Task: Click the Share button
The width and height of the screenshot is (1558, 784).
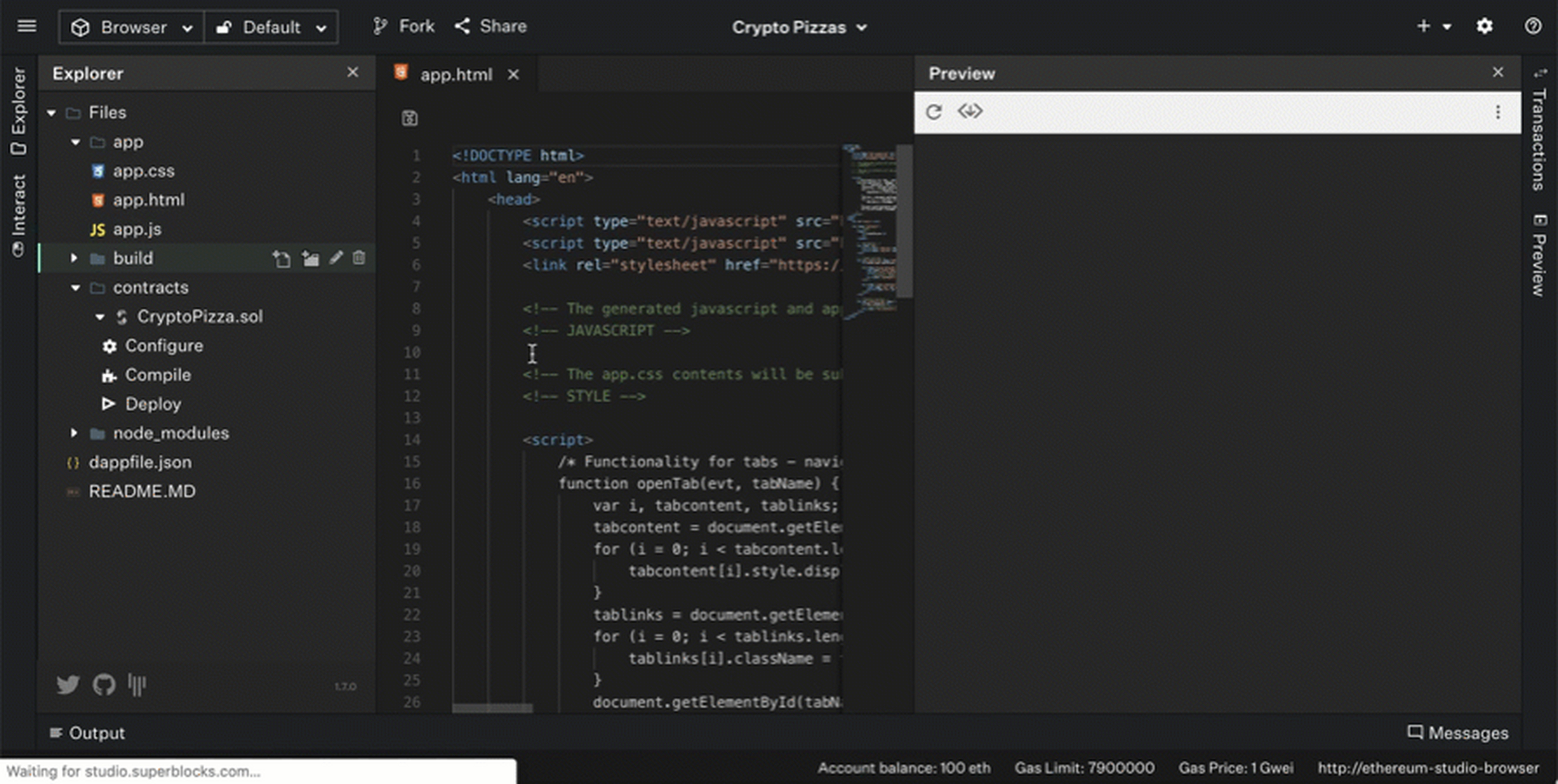Action: pos(491,26)
